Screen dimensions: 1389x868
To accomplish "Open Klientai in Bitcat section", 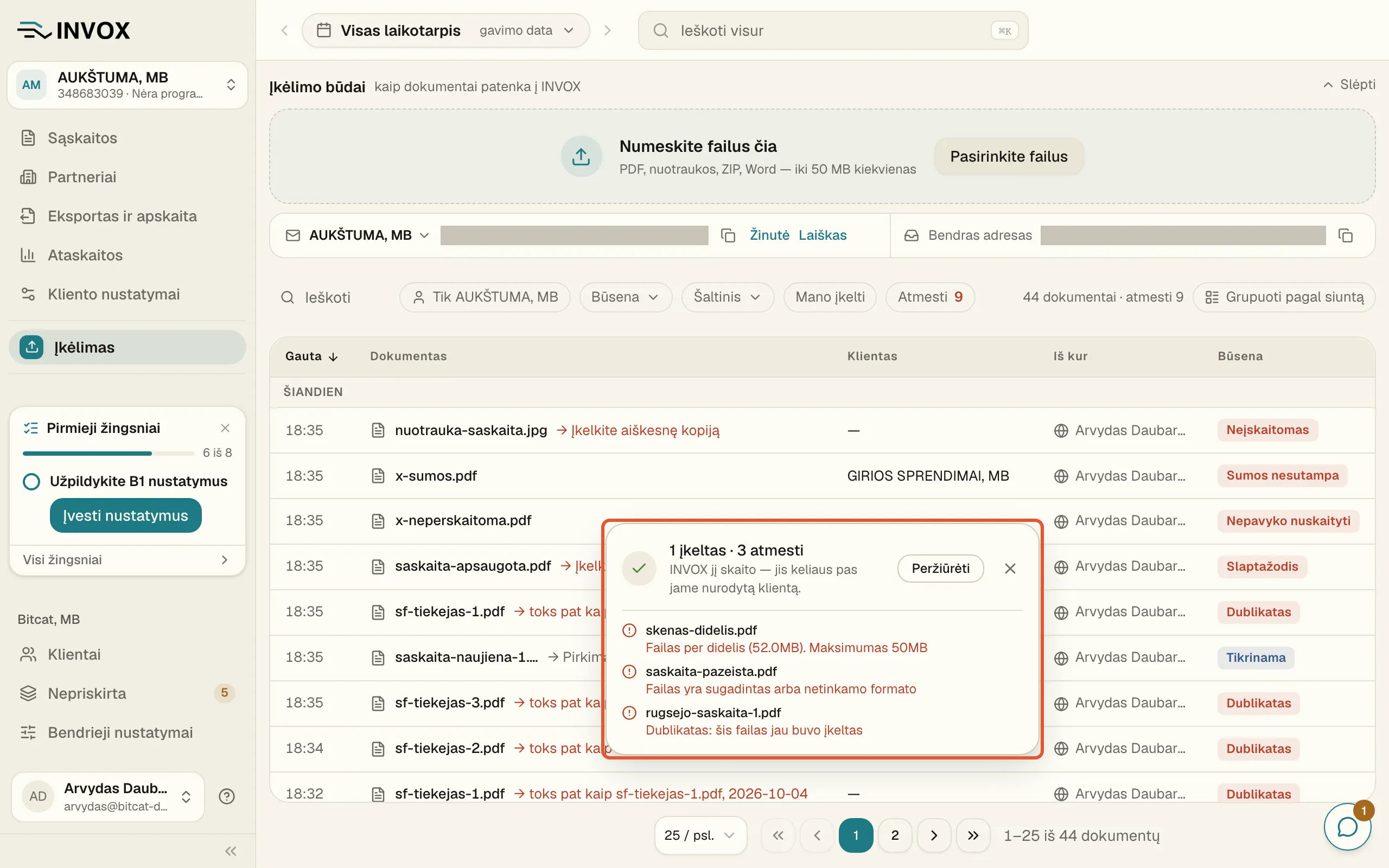I will click(x=128, y=654).
